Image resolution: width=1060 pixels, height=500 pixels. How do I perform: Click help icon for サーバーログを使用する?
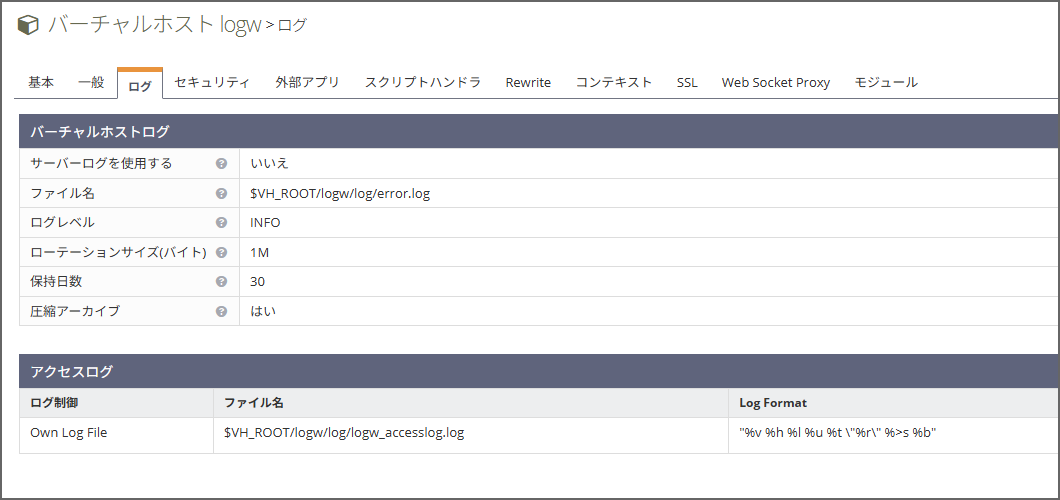(221, 164)
